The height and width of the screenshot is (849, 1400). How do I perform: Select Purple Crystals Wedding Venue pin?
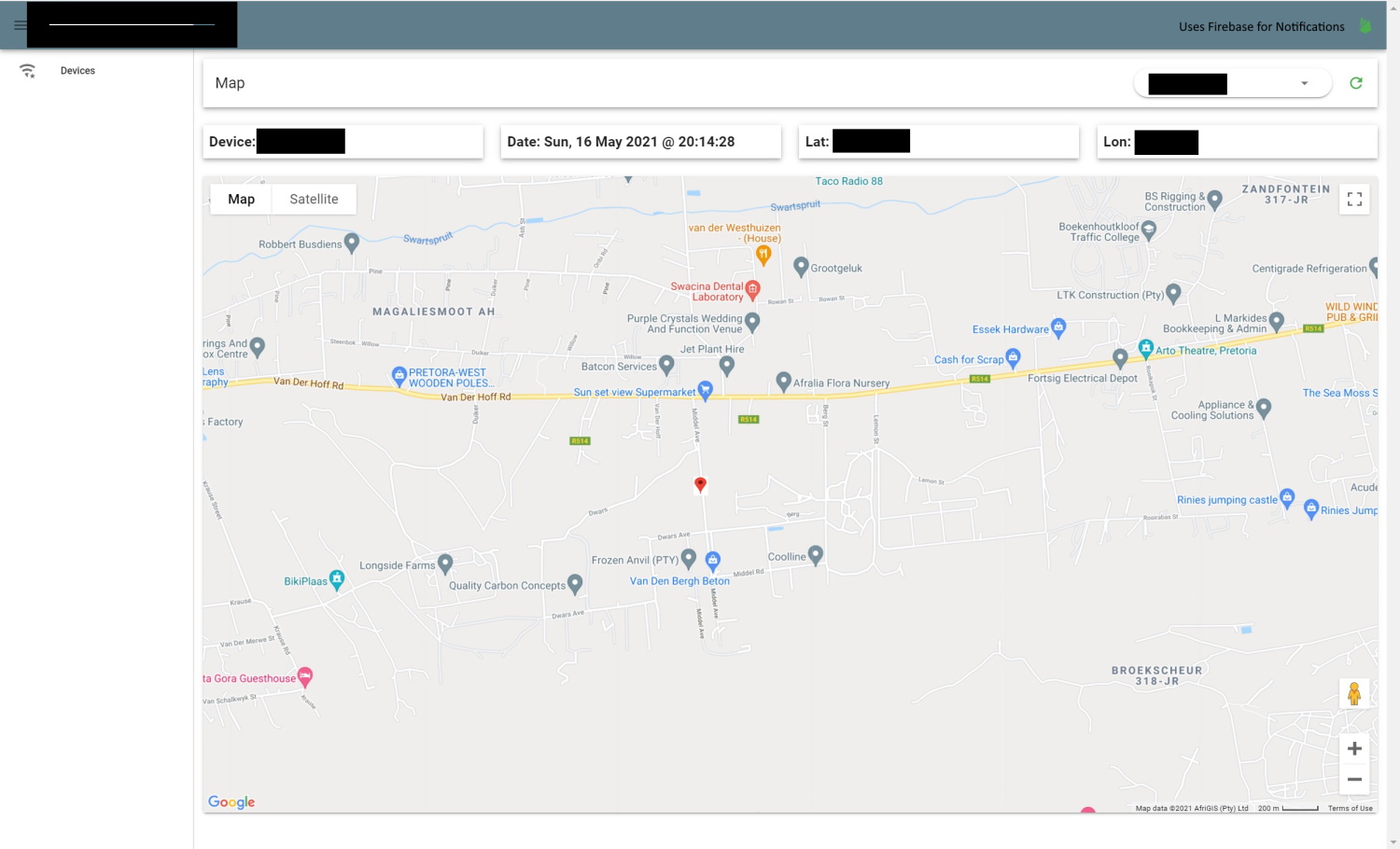(x=752, y=322)
